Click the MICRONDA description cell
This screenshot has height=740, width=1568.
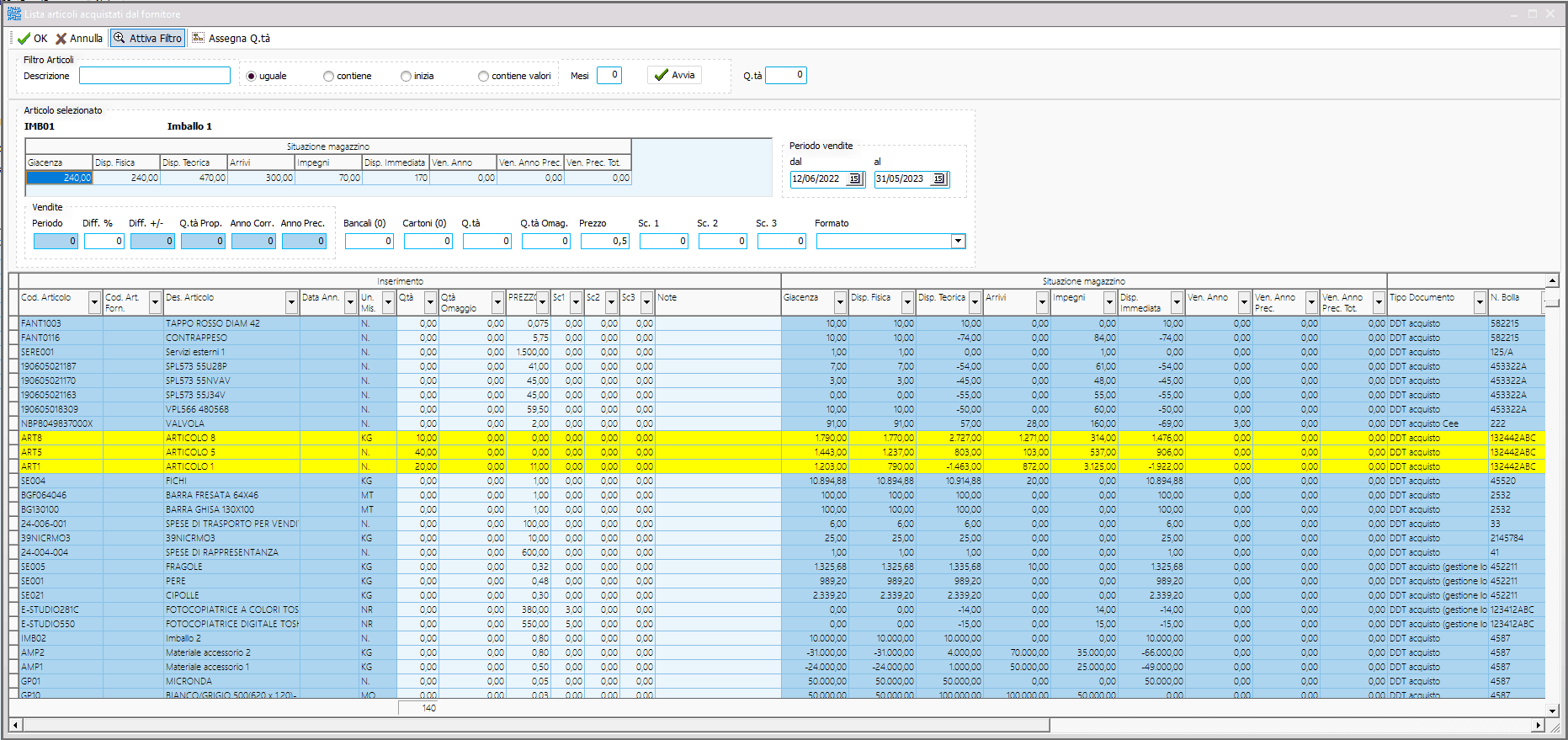coord(231,681)
